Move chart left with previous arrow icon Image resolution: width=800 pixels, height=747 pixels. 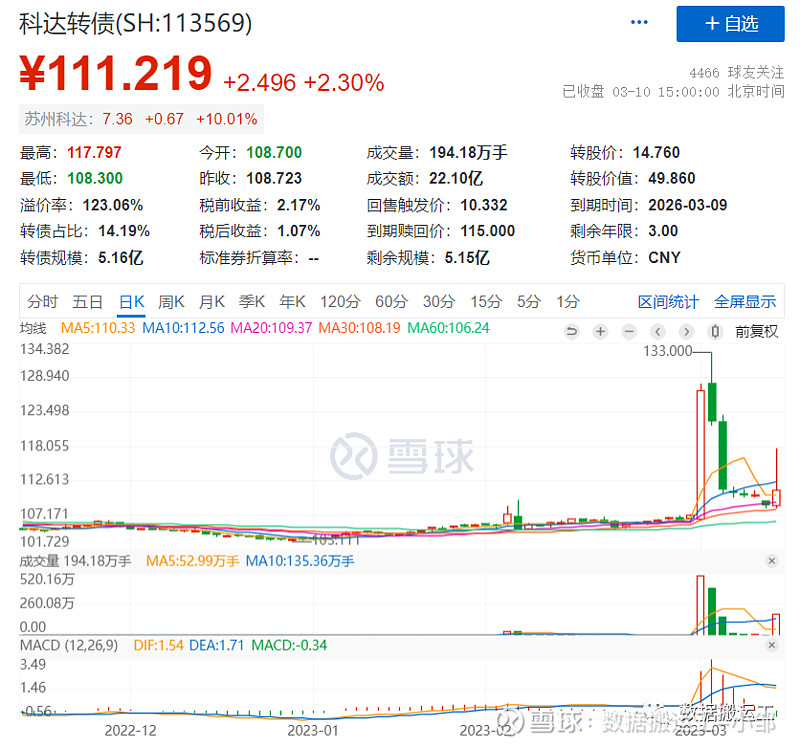coord(658,332)
